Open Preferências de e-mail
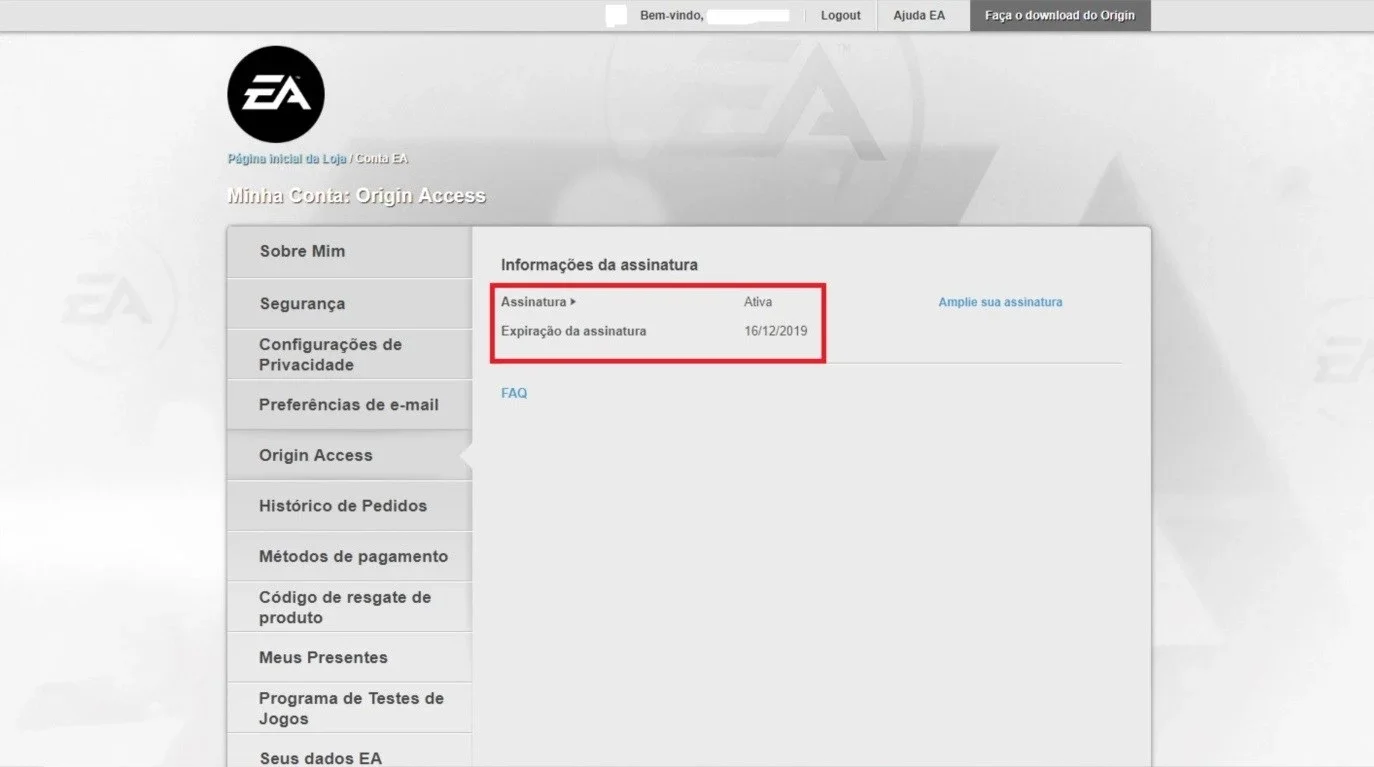Image resolution: width=1374 pixels, height=767 pixels. pyautogui.click(x=349, y=405)
